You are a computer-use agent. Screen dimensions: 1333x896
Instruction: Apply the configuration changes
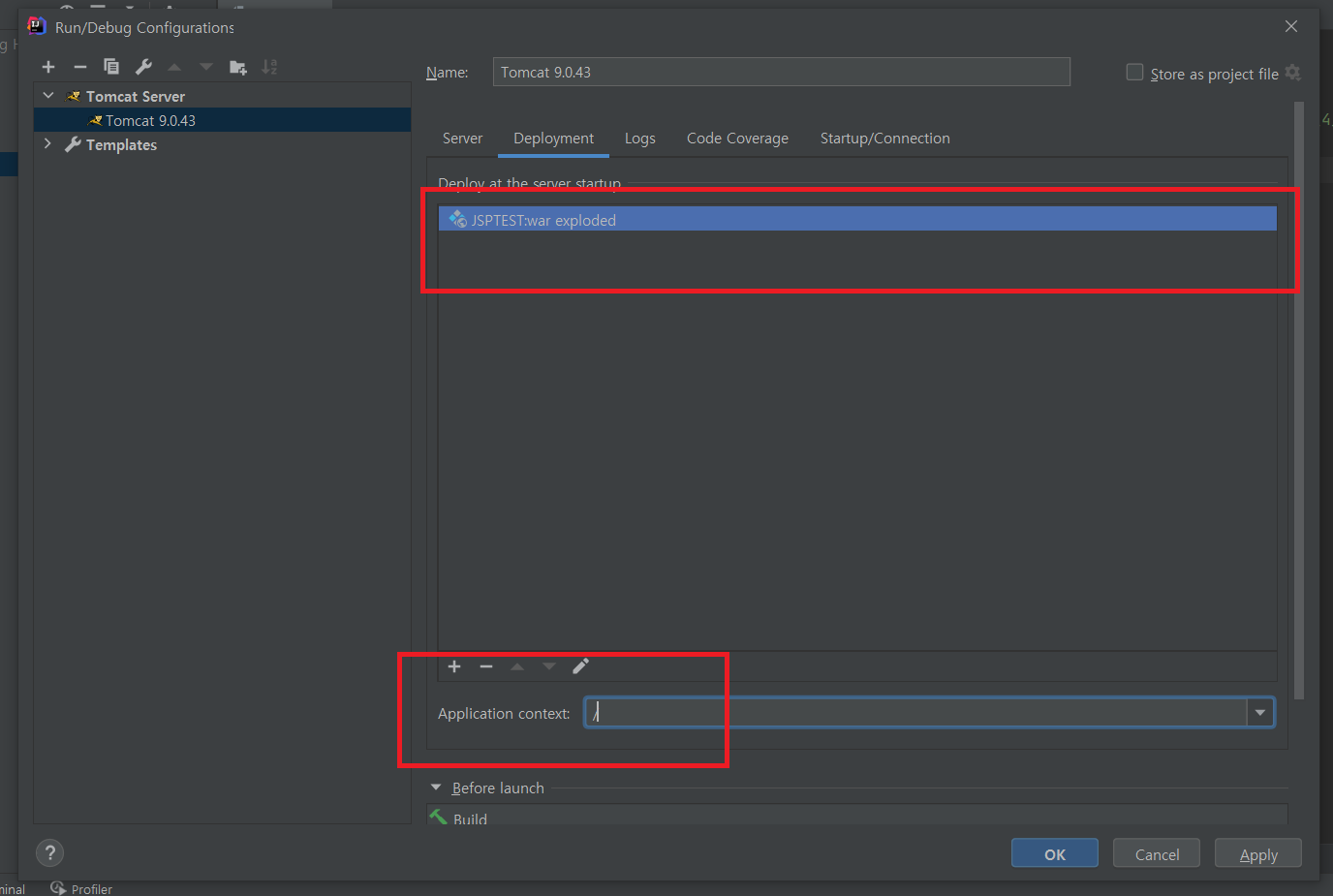tap(1258, 853)
